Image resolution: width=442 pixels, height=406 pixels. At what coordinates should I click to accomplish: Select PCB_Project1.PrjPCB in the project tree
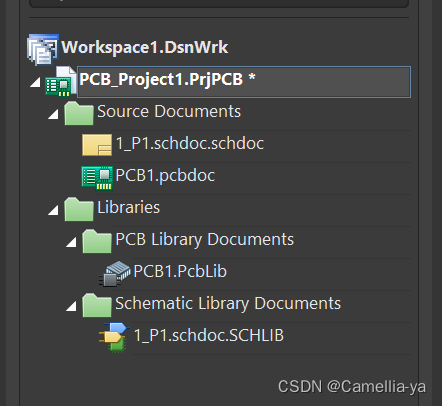coord(244,82)
